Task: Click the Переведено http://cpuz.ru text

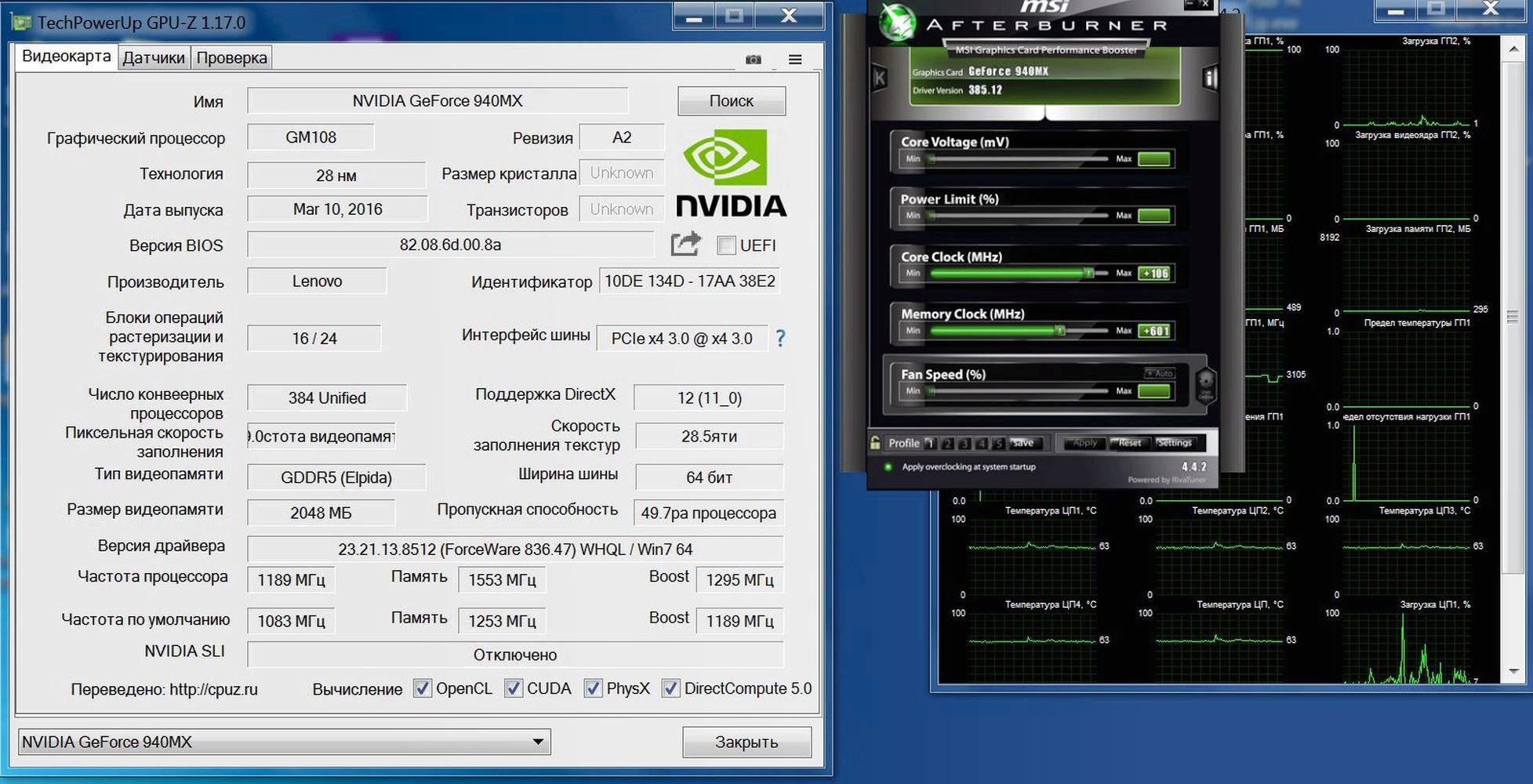Action: pyautogui.click(x=164, y=689)
